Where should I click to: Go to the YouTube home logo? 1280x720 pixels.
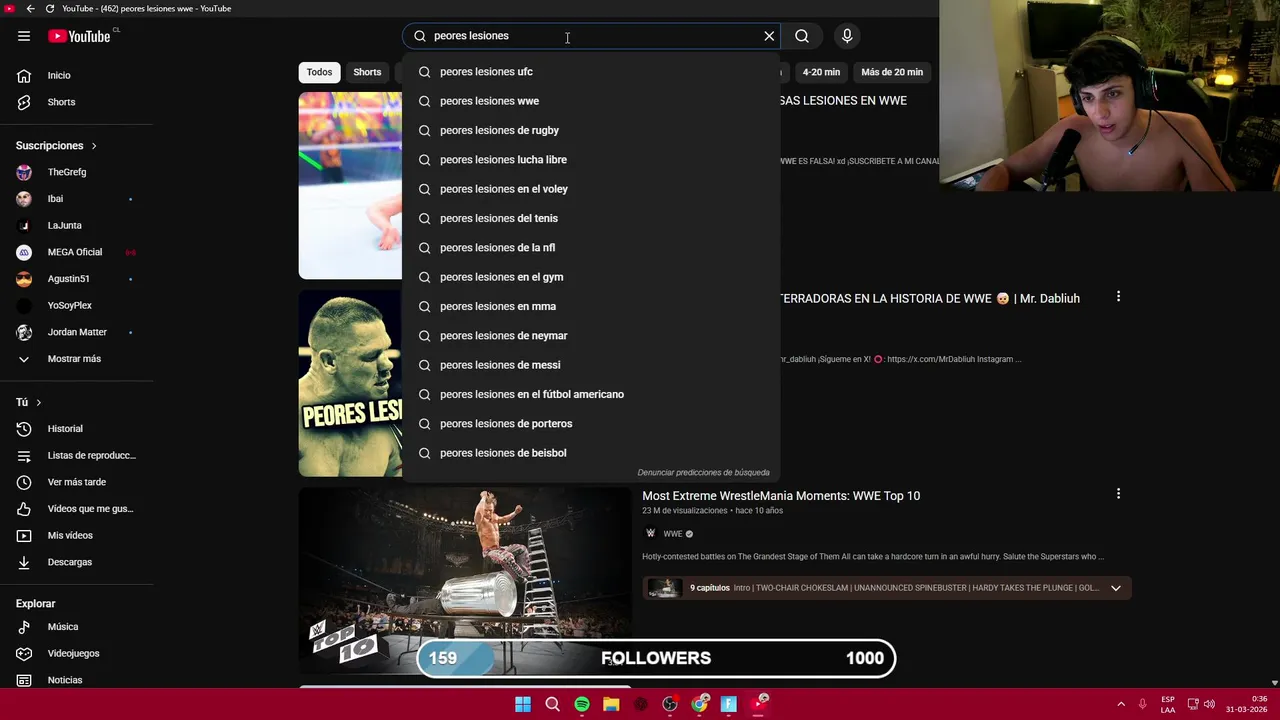coord(79,36)
